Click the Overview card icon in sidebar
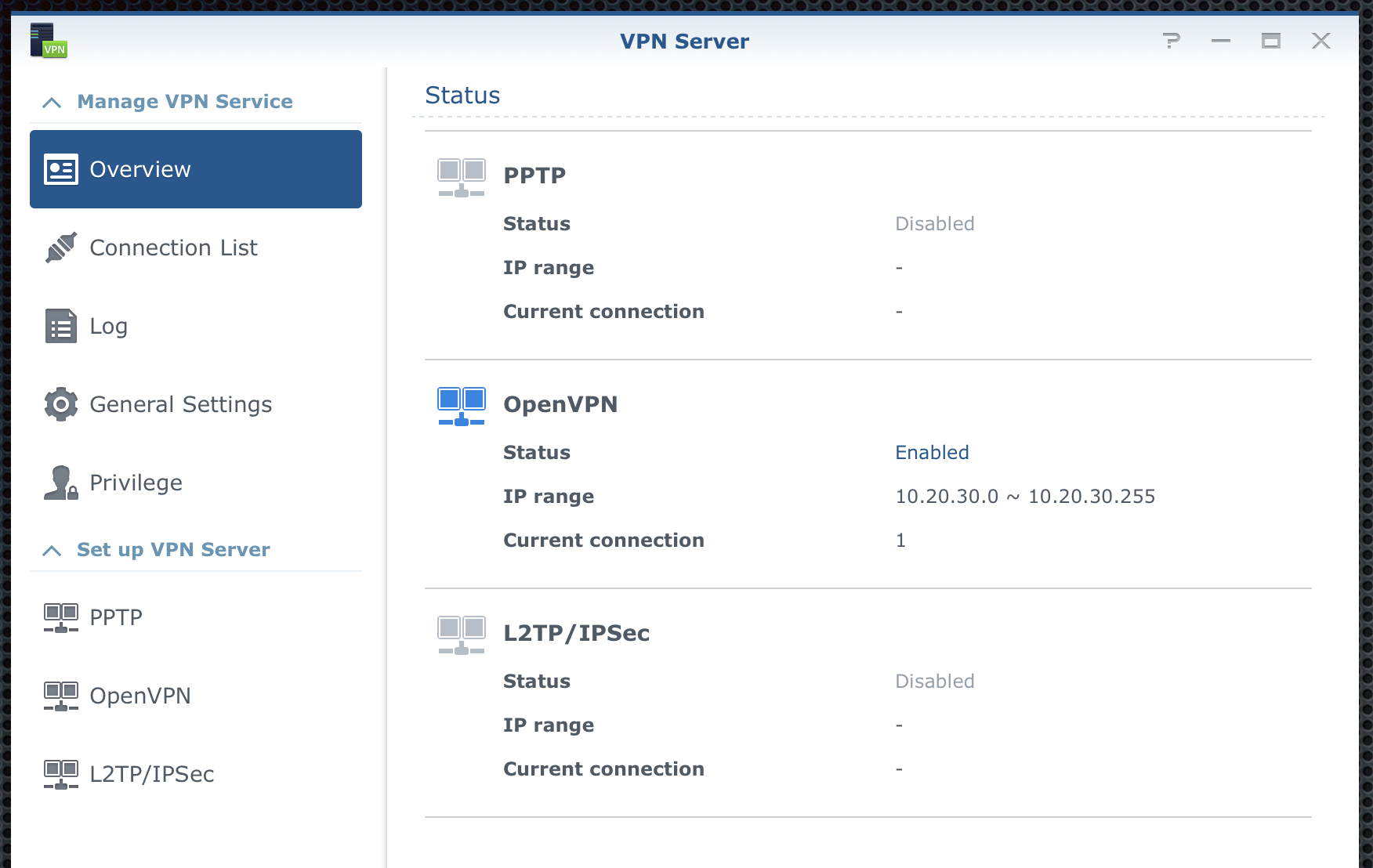The width and height of the screenshot is (1373, 868). tap(61, 169)
